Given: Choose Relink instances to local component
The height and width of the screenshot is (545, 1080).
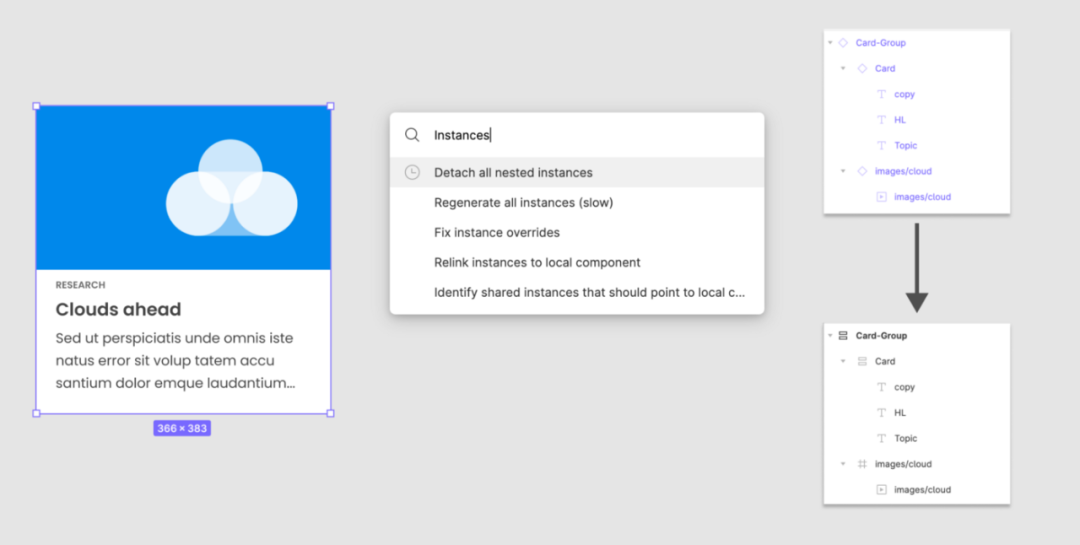Looking at the screenshot, I should [x=537, y=262].
